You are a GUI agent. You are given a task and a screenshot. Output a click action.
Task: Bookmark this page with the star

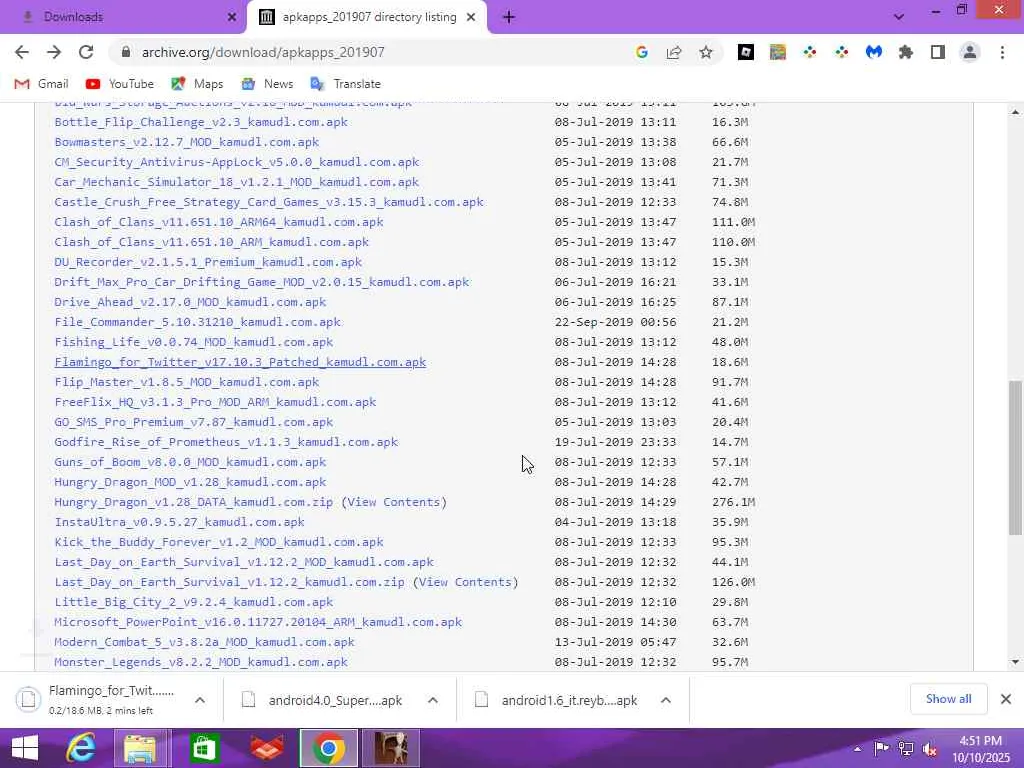(705, 52)
